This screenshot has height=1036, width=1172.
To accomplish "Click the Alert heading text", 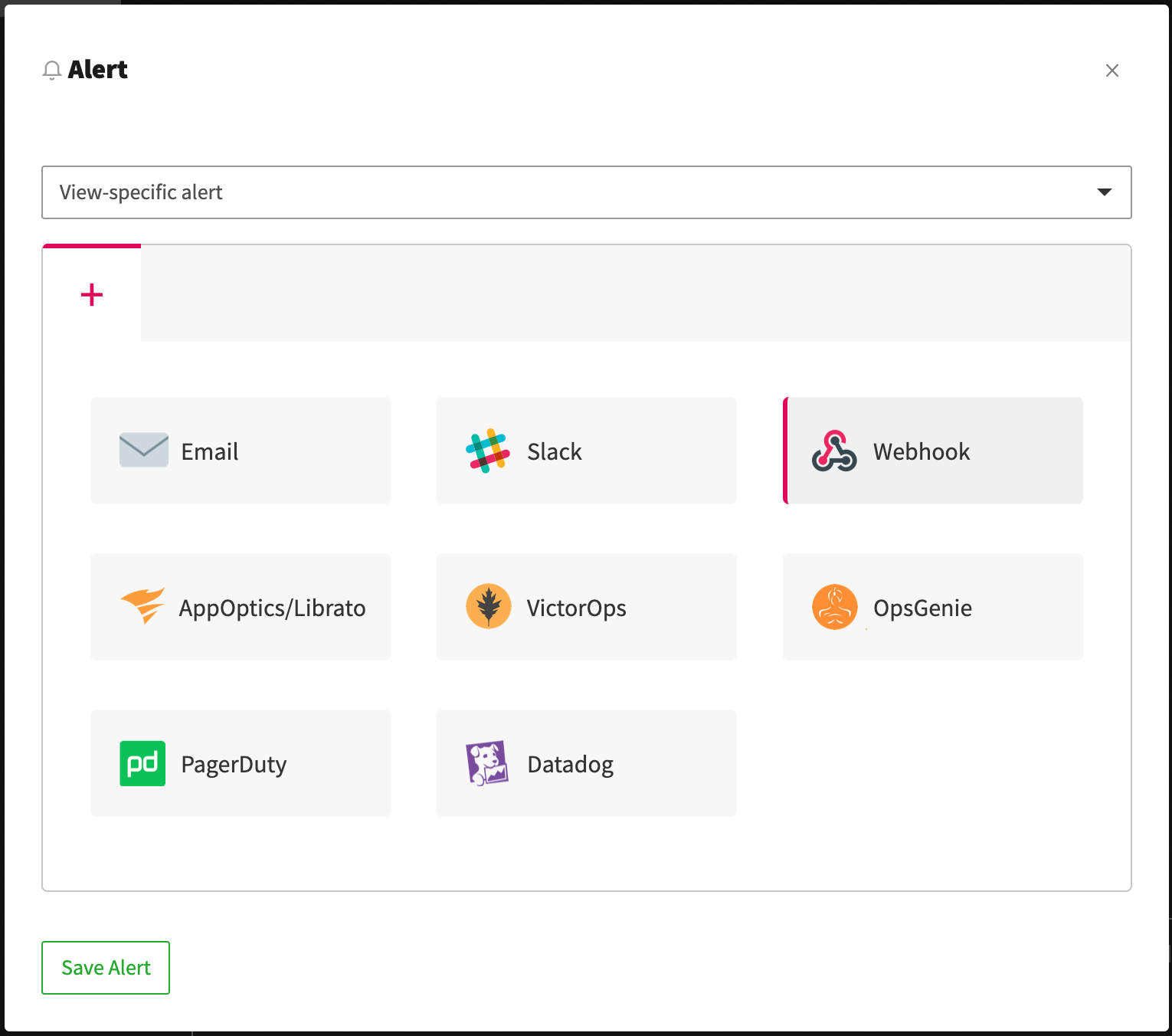I will point(98,70).
